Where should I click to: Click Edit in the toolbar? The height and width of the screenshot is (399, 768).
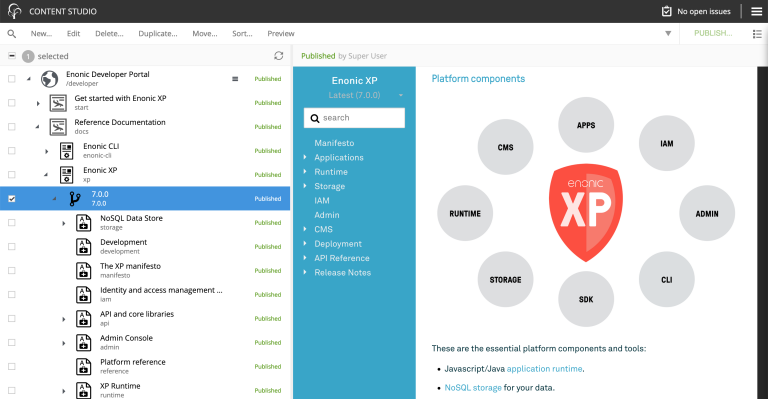coord(73,34)
